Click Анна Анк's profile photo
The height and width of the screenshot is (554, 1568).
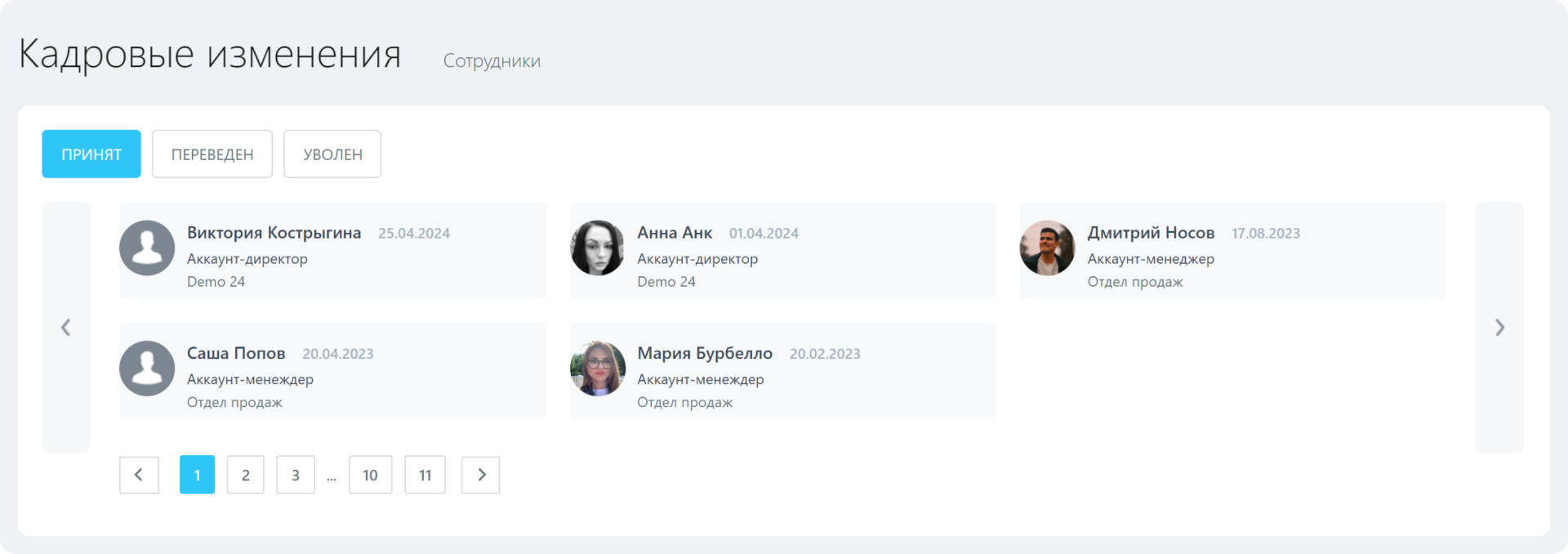point(598,248)
